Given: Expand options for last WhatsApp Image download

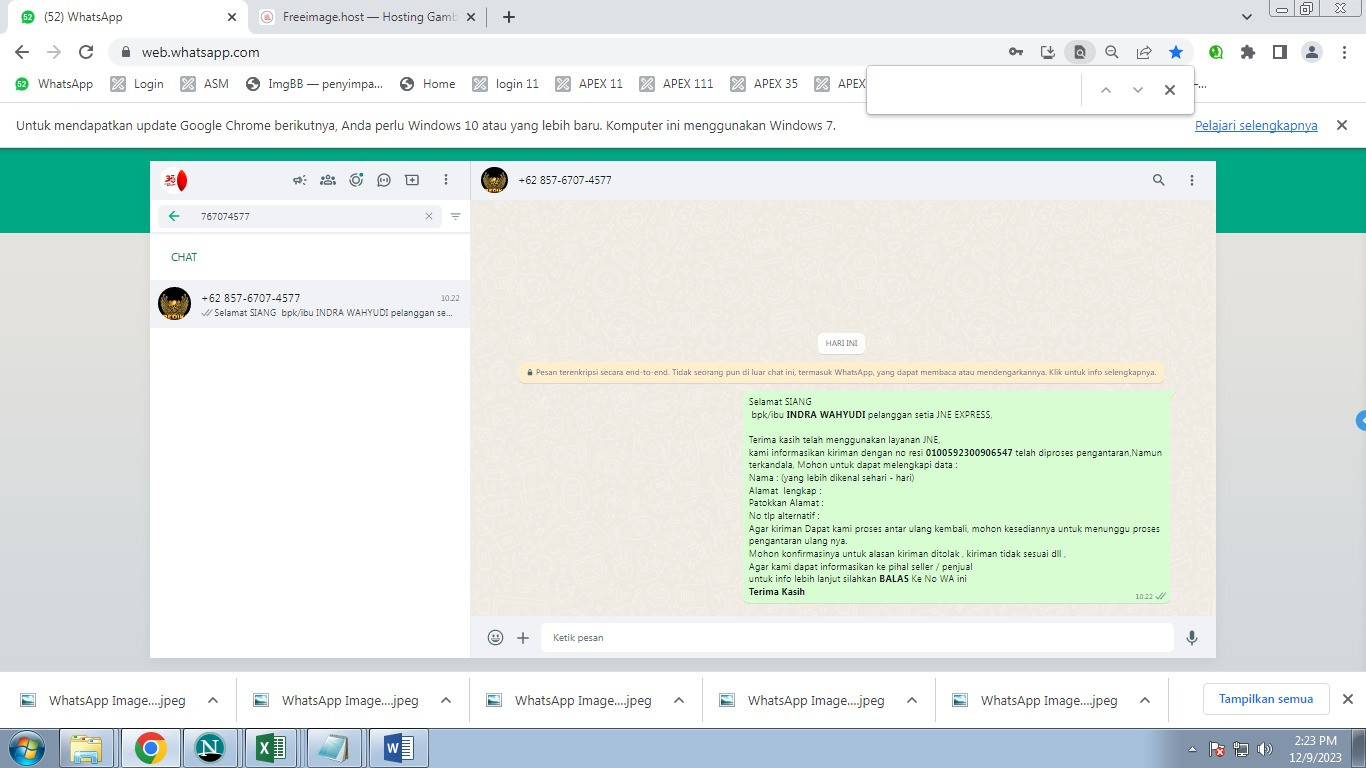Looking at the screenshot, I should pyautogui.click(x=1144, y=700).
